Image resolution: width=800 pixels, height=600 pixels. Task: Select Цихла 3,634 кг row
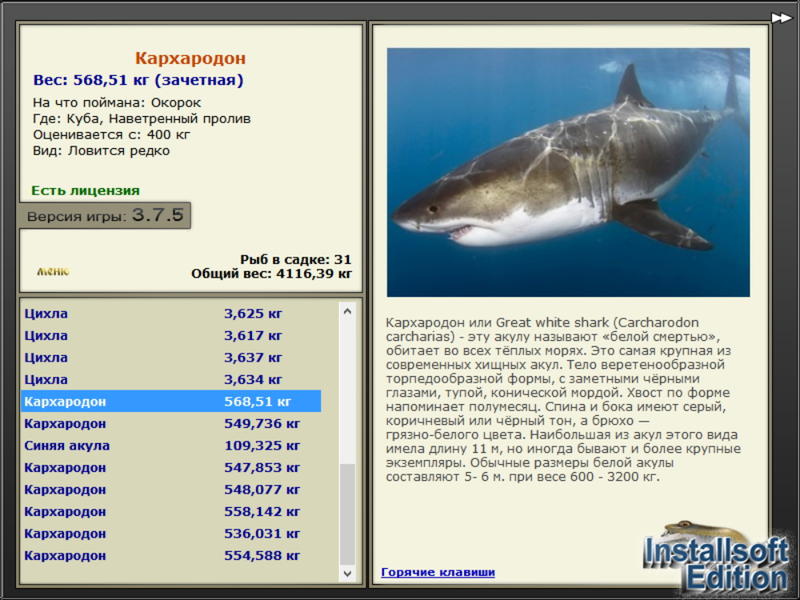coord(171,379)
